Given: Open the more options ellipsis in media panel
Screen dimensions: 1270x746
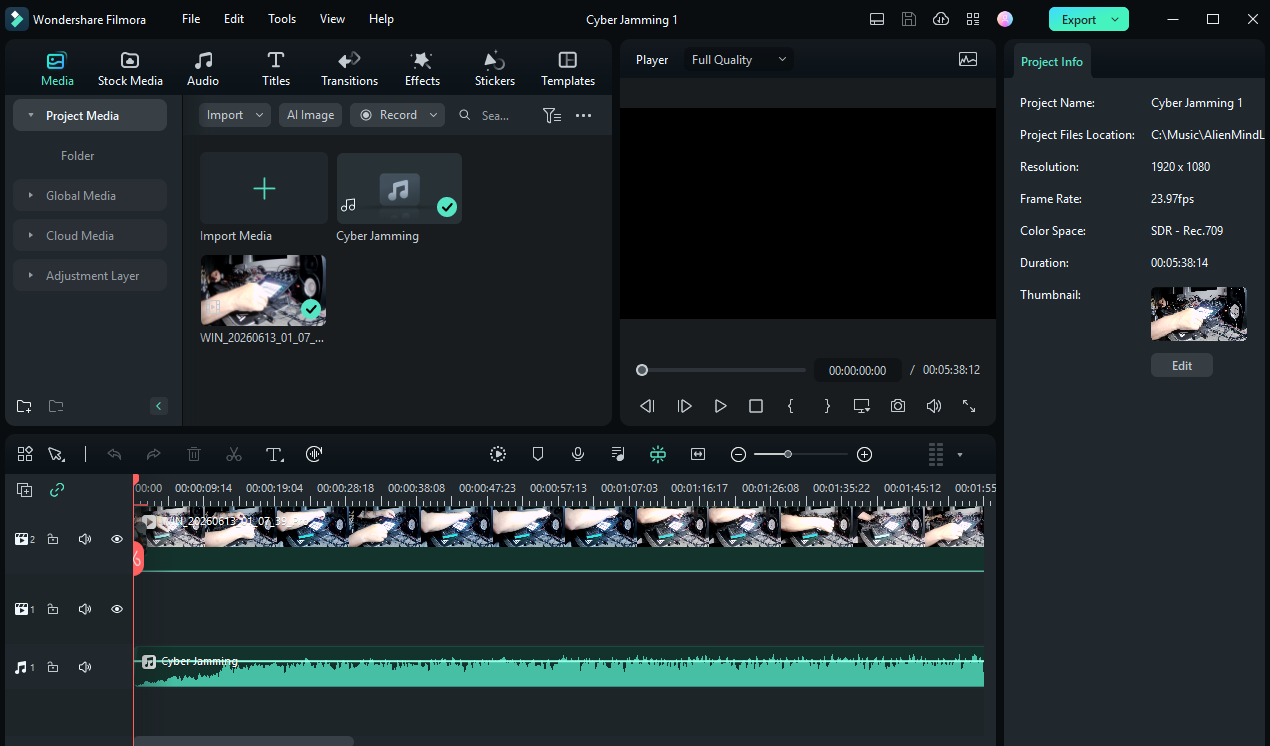Looking at the screenshot, I should coord(584,115).
